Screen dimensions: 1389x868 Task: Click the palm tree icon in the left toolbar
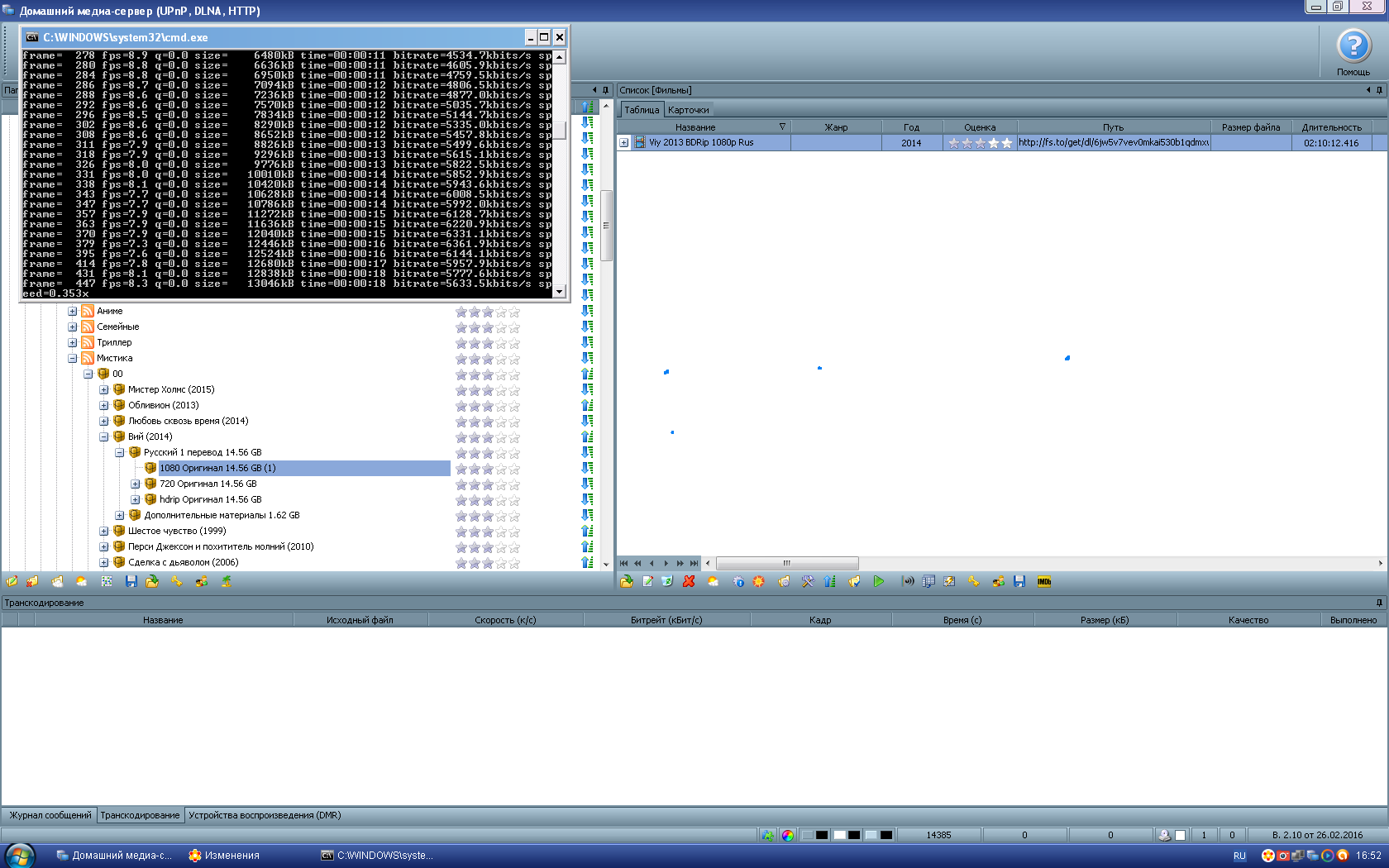(x=226, y=582)
